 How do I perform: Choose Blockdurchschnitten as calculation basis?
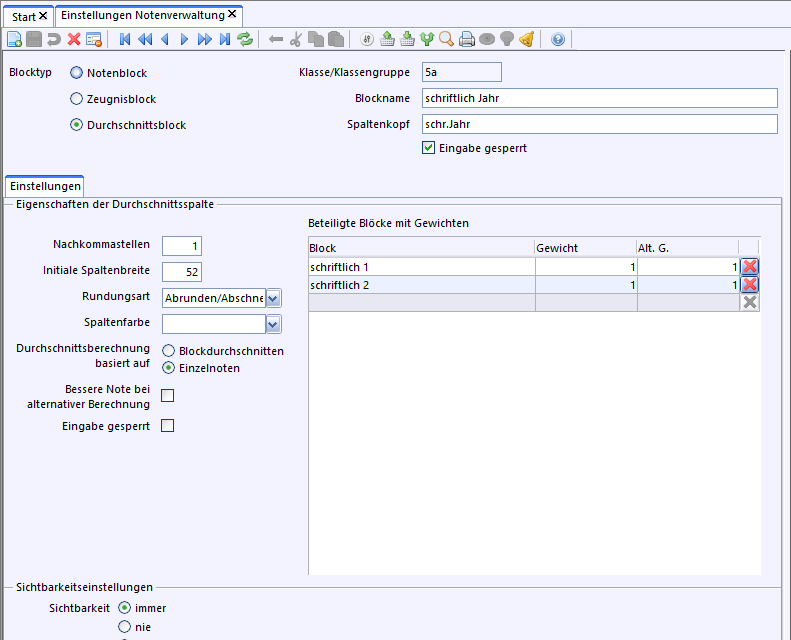[x=169, y=351]
